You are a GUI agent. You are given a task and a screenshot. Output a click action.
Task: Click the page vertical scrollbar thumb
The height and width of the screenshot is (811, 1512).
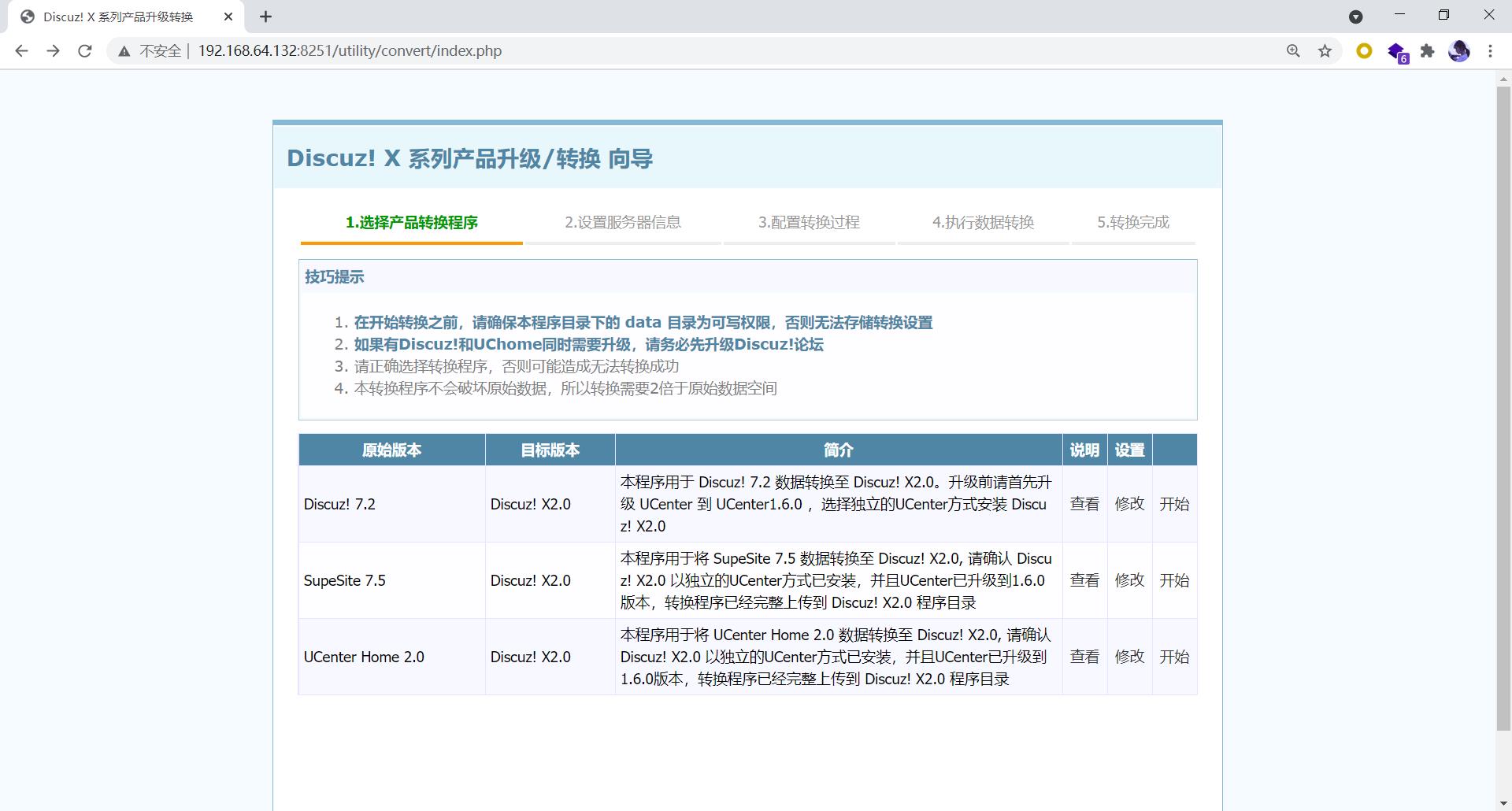click(x=1503, y=409)
